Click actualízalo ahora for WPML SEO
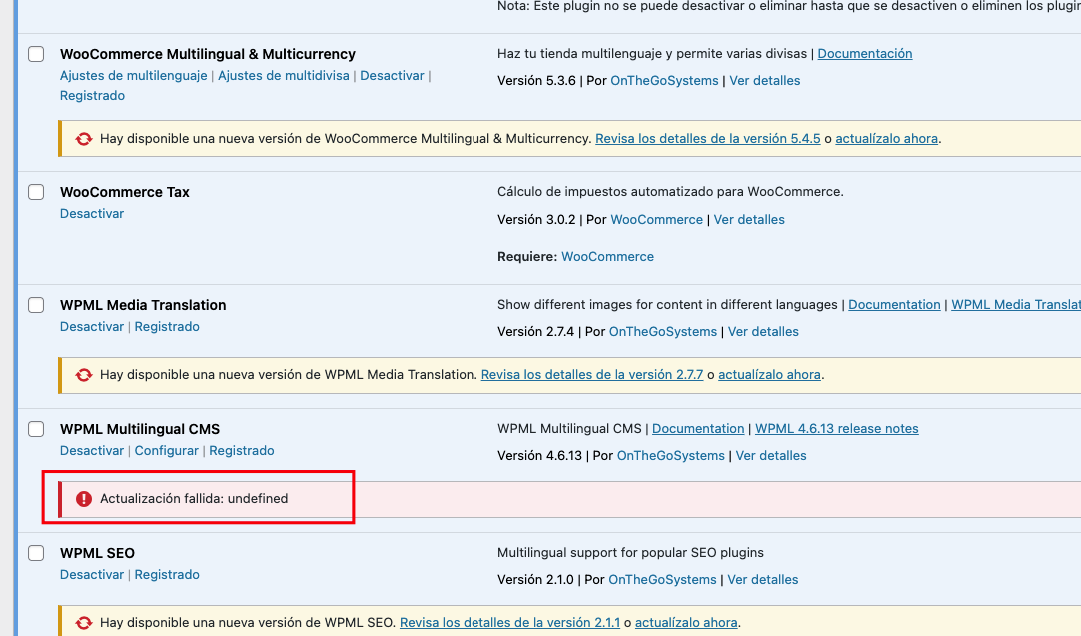This screenshot has width=1081, height=636. coord(686,623)
